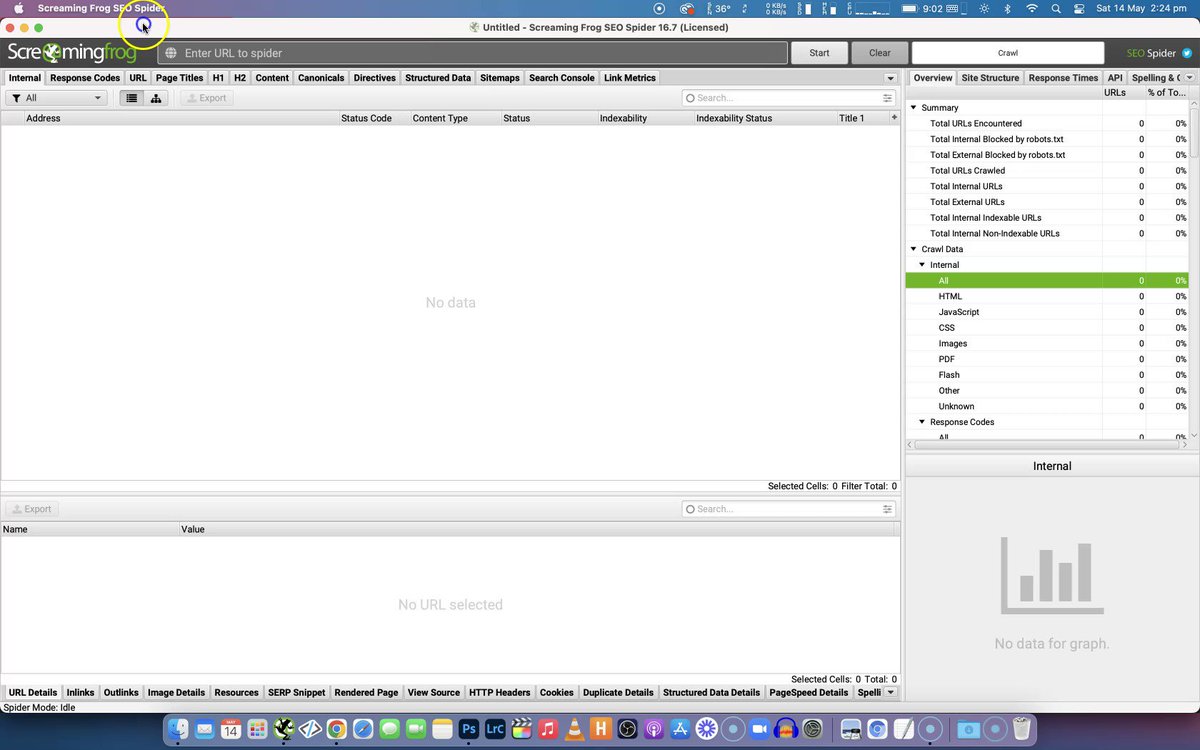Launch Zoom from the dock
1200x750 pixels.
click(760, 729)
